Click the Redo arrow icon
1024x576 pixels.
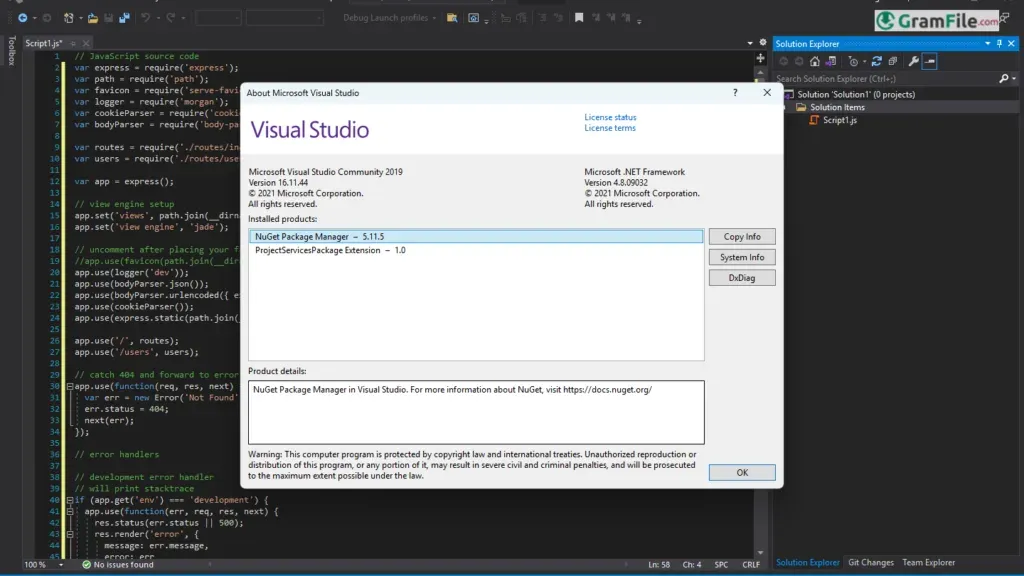click(x=170, y=18)
